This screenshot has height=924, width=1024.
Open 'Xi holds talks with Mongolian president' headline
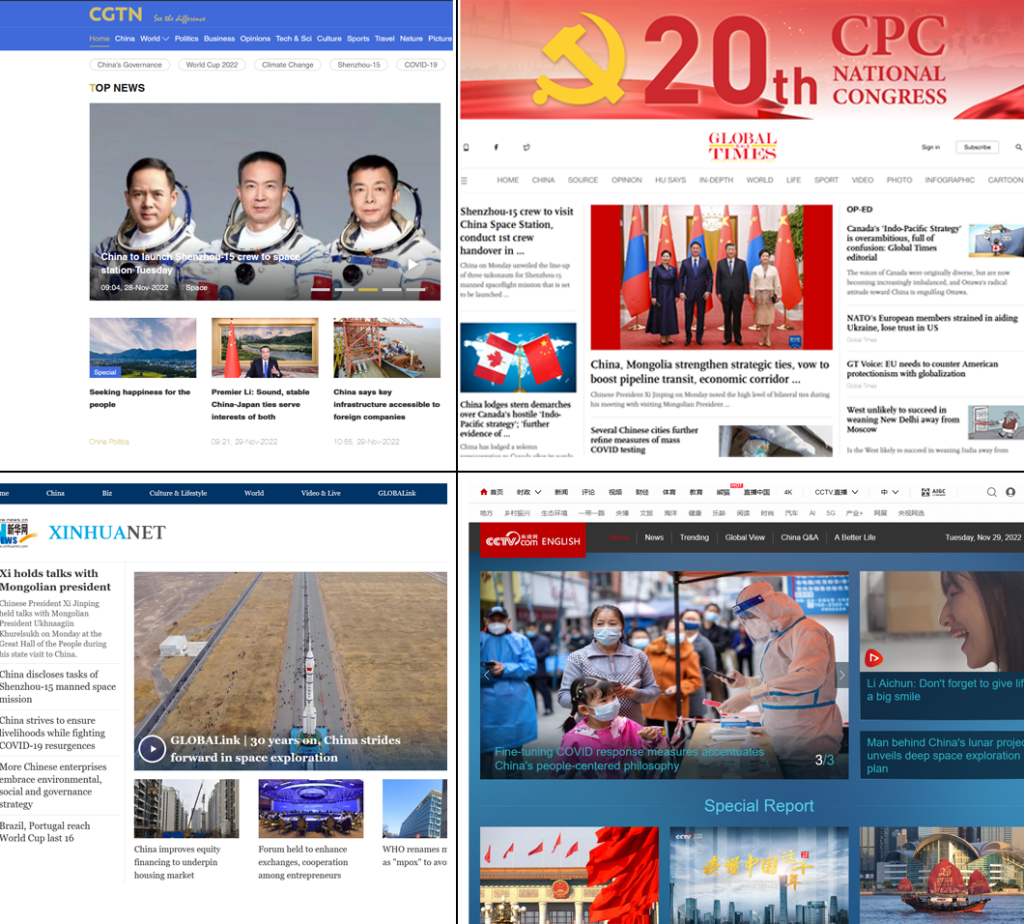(x=56, y=580)
